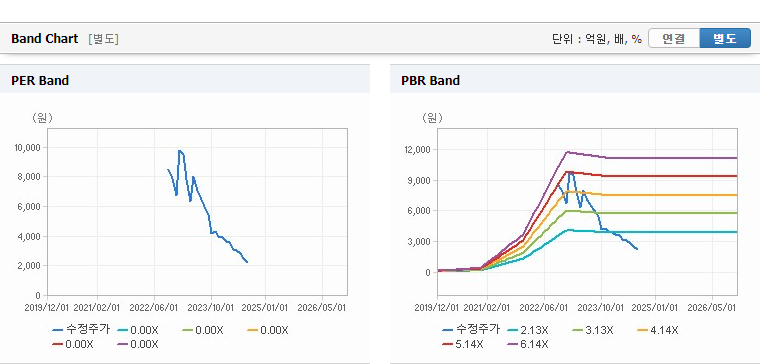This screenshot has width=760, height=364.
Task: Toggle 2.13X series in PBR legend
Action: click(x=527, y=330)
